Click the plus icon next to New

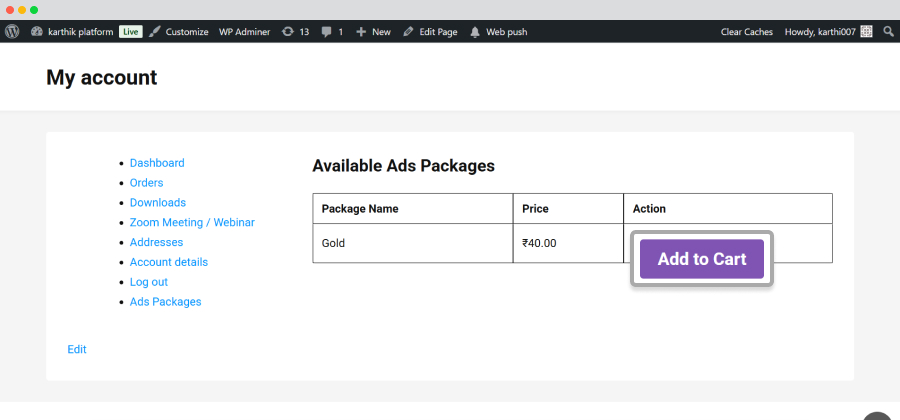click(361, 32)
